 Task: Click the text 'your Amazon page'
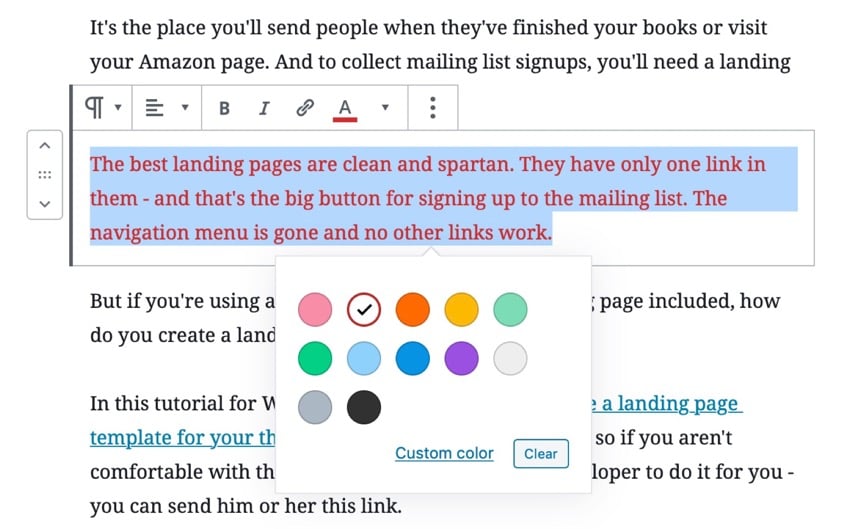click(179, 62)
